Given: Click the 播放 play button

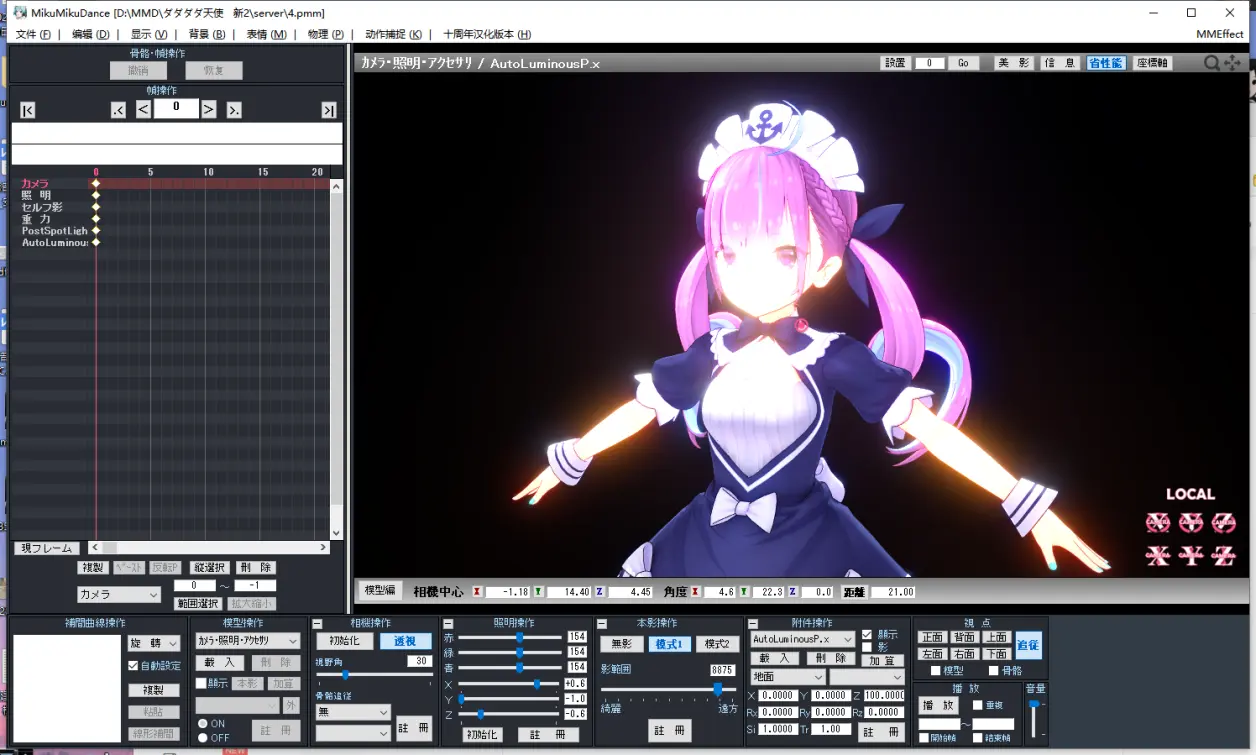Looking at the screenshot, I should pos(939,705).
